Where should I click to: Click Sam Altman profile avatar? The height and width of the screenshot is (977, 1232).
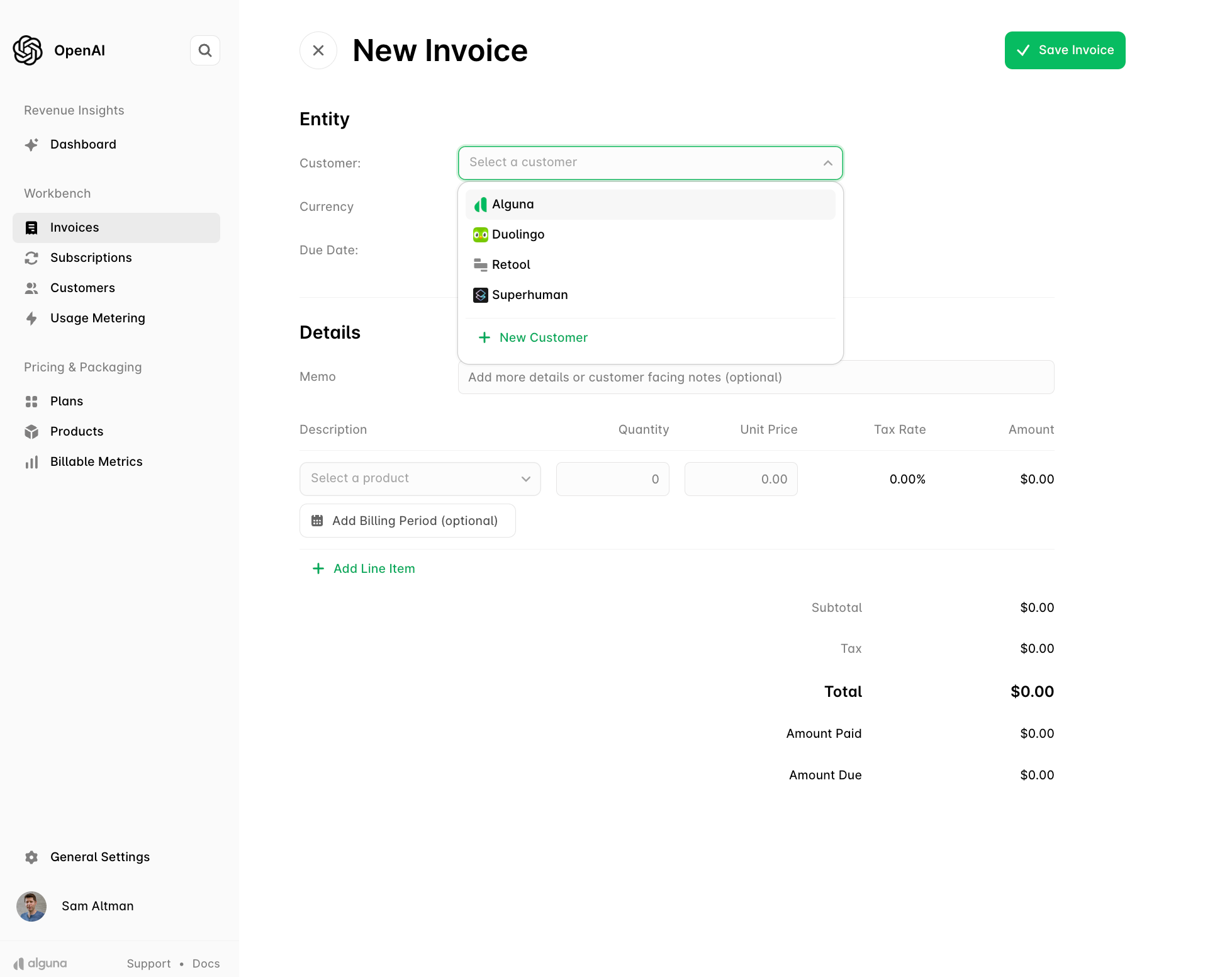[x=31, y=906]
